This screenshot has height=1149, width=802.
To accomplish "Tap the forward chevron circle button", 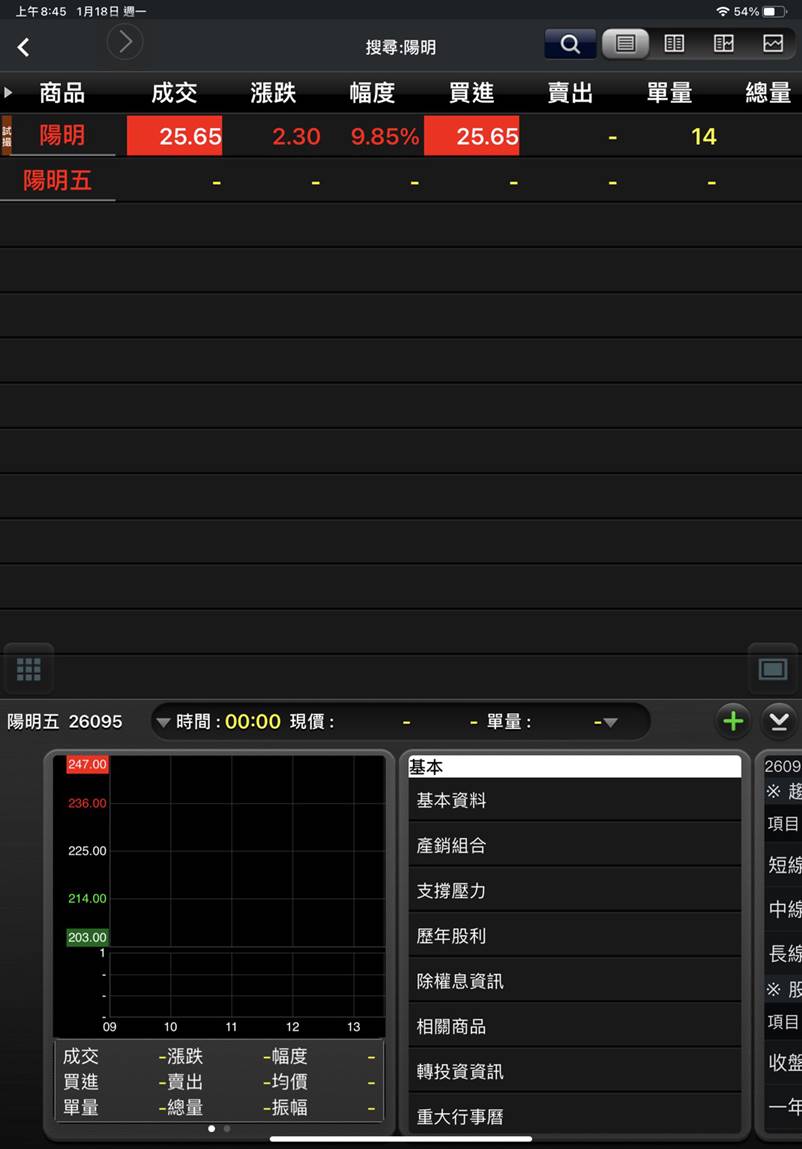I will [x=125, y=42].
